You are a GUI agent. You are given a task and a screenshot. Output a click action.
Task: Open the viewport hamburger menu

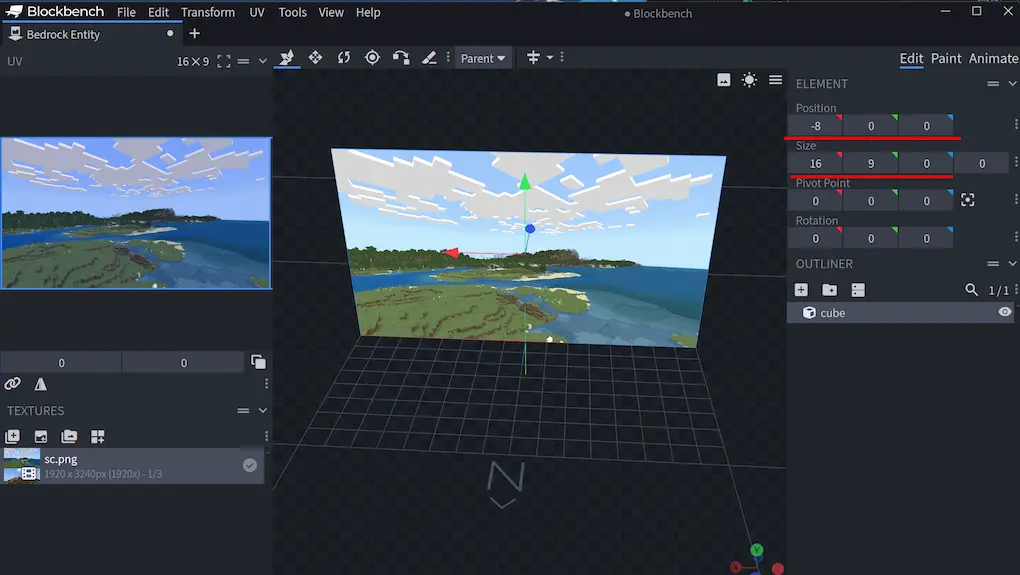[x=775, y=80]
